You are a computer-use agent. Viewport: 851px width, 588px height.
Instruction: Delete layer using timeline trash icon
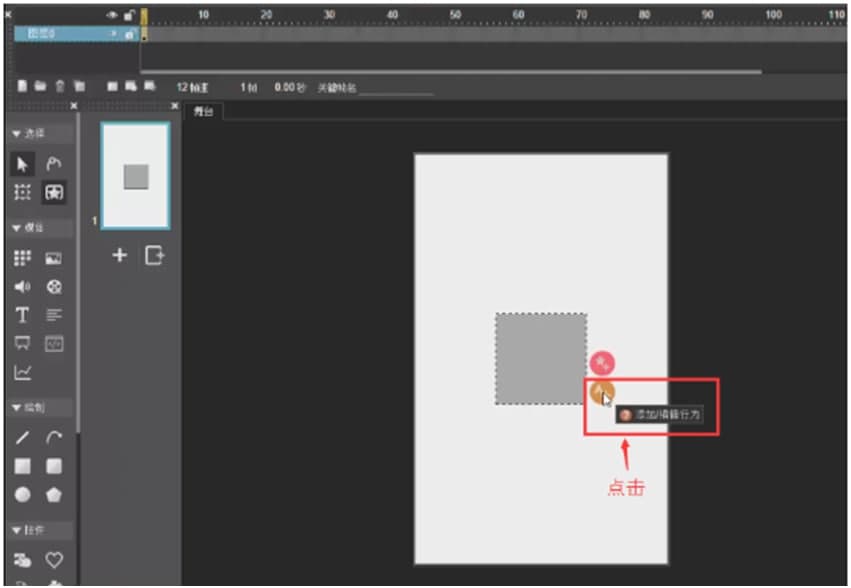[59, 87]
